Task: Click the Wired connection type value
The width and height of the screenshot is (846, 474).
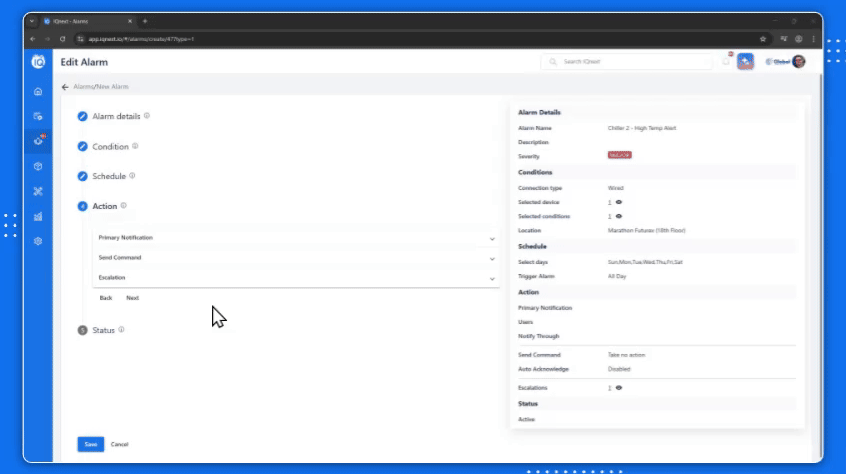Action: [615, 188]
